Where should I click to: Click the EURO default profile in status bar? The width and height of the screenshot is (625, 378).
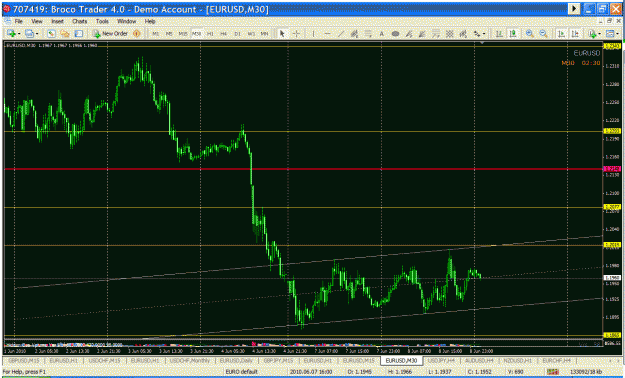click(242, 372)
